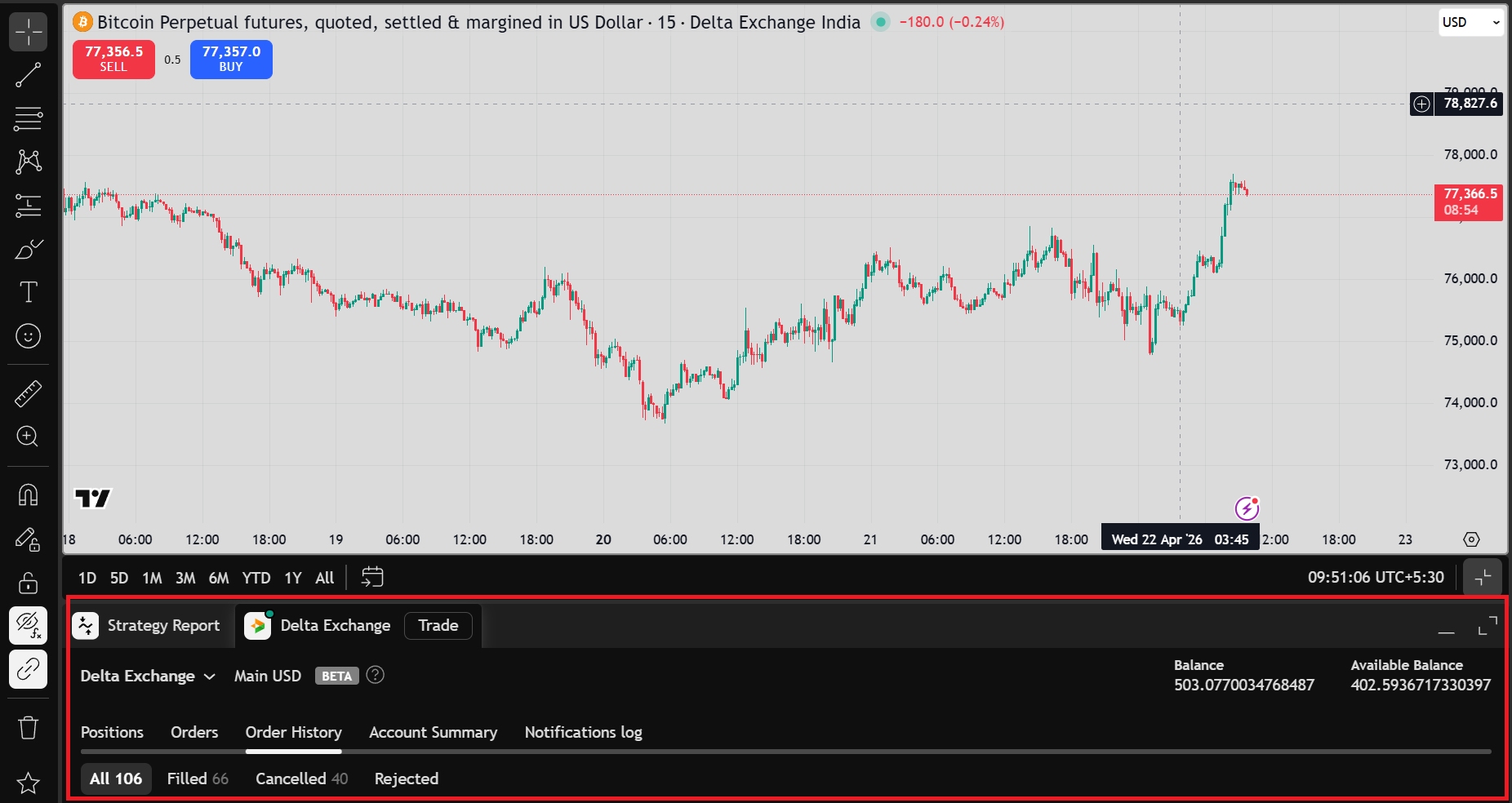
Task: Click the plus icon beside 78,827.6
Action: (1422, 104)
